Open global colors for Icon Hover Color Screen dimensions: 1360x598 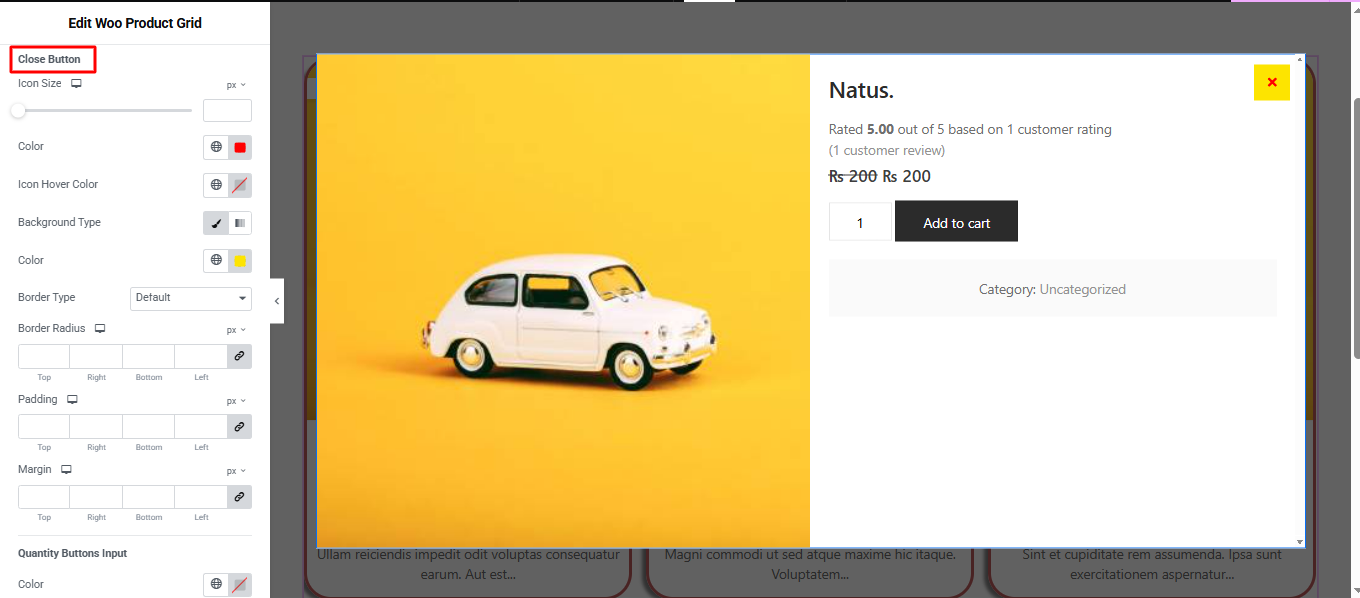click(x=216, y=185)
